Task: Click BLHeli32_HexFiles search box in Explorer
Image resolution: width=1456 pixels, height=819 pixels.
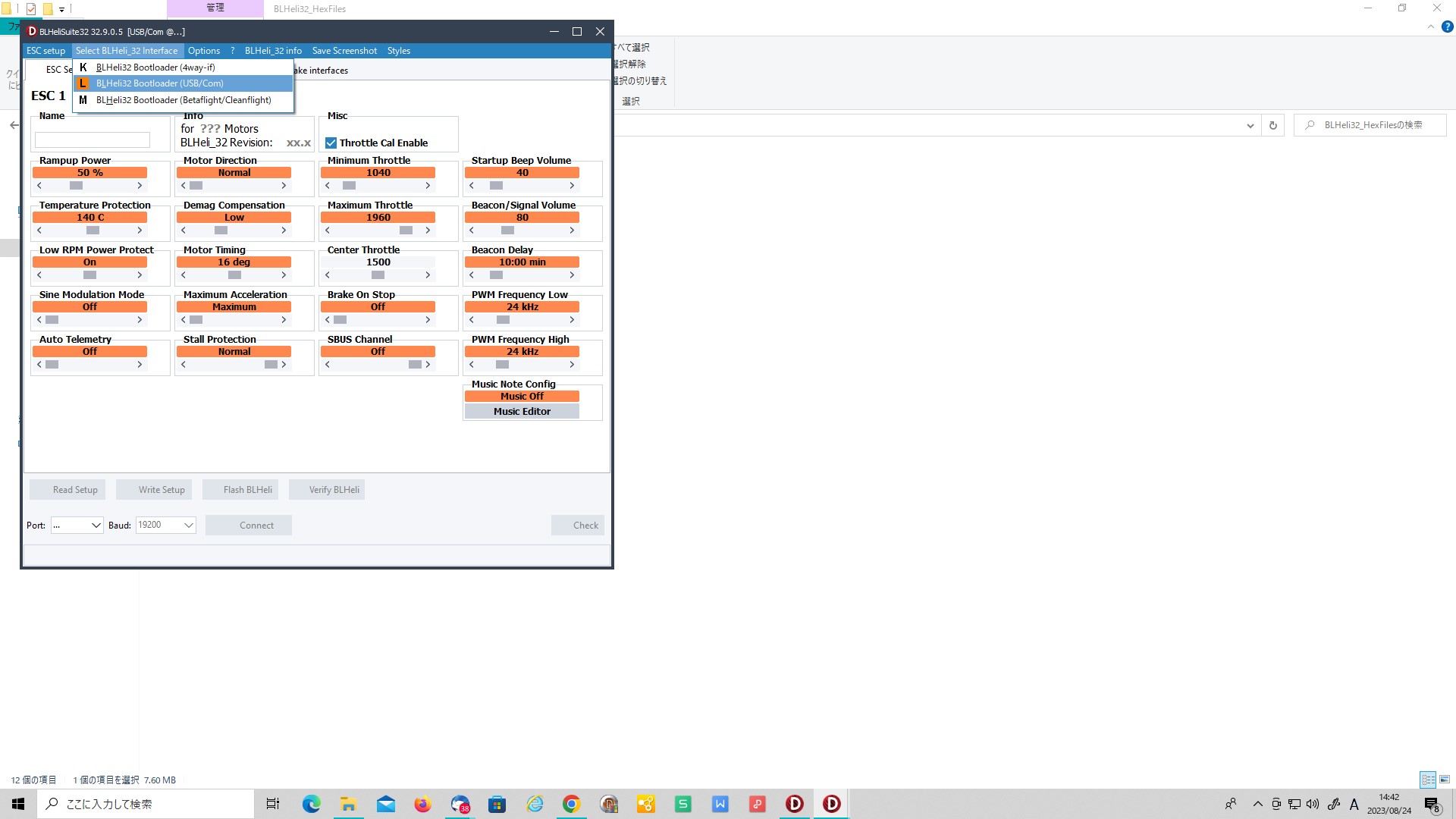Action: [x=1370, y=125]
